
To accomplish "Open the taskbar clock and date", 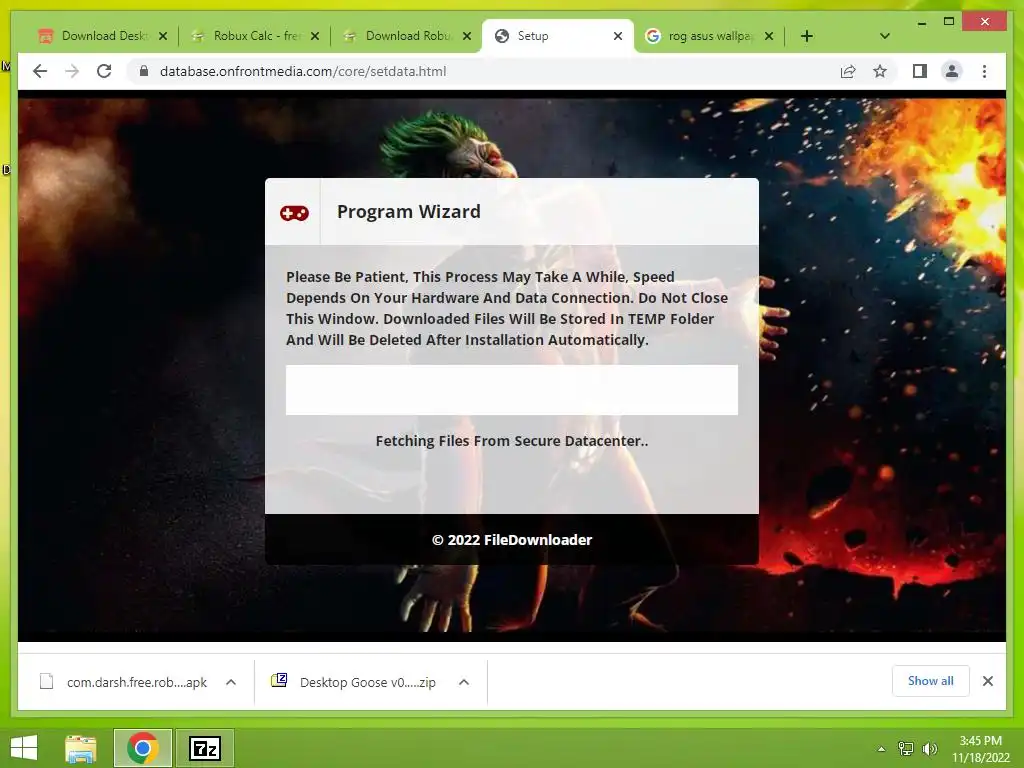I will 980,749.
